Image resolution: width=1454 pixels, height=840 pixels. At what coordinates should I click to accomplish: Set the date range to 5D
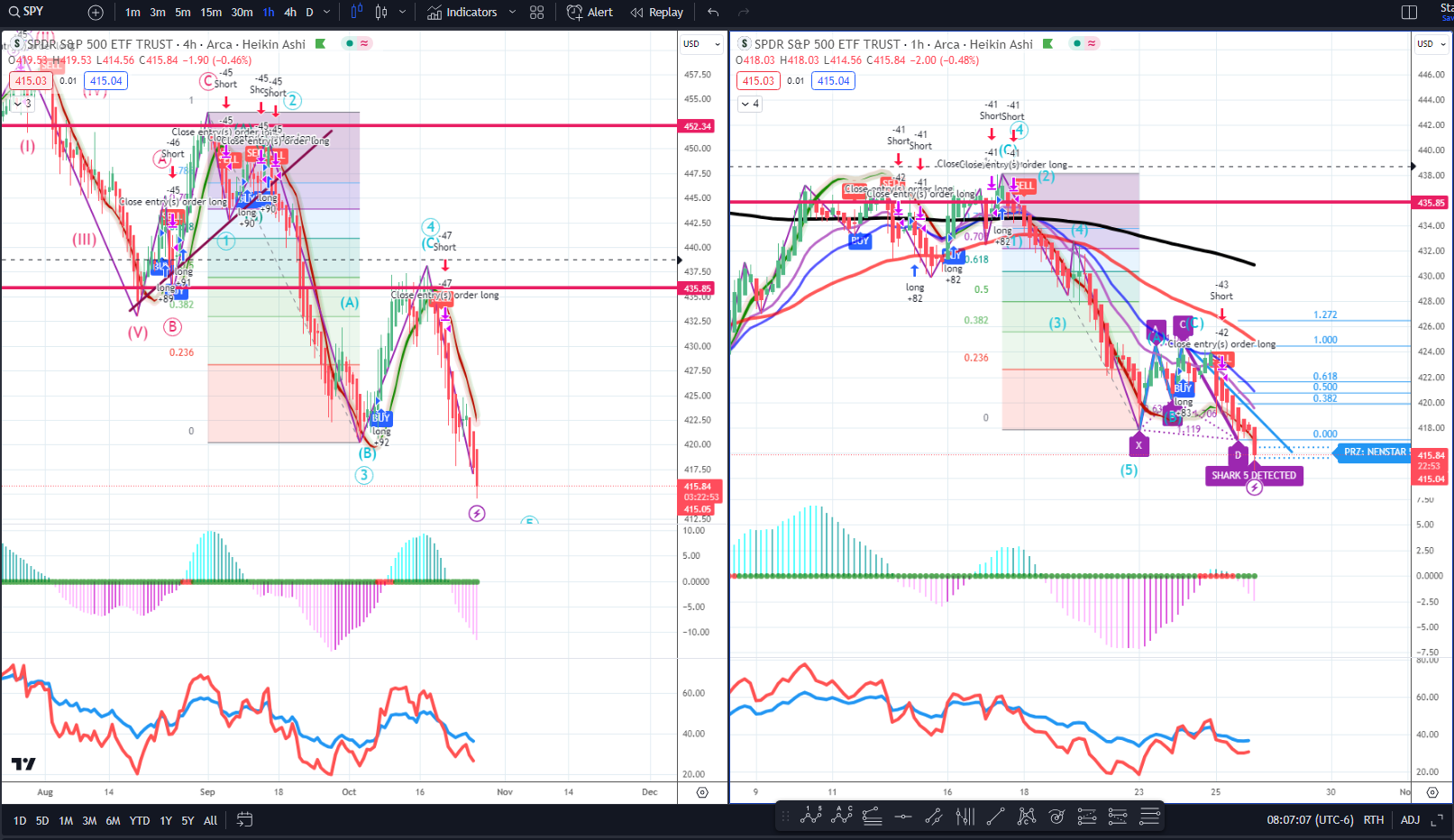(42, 821)
